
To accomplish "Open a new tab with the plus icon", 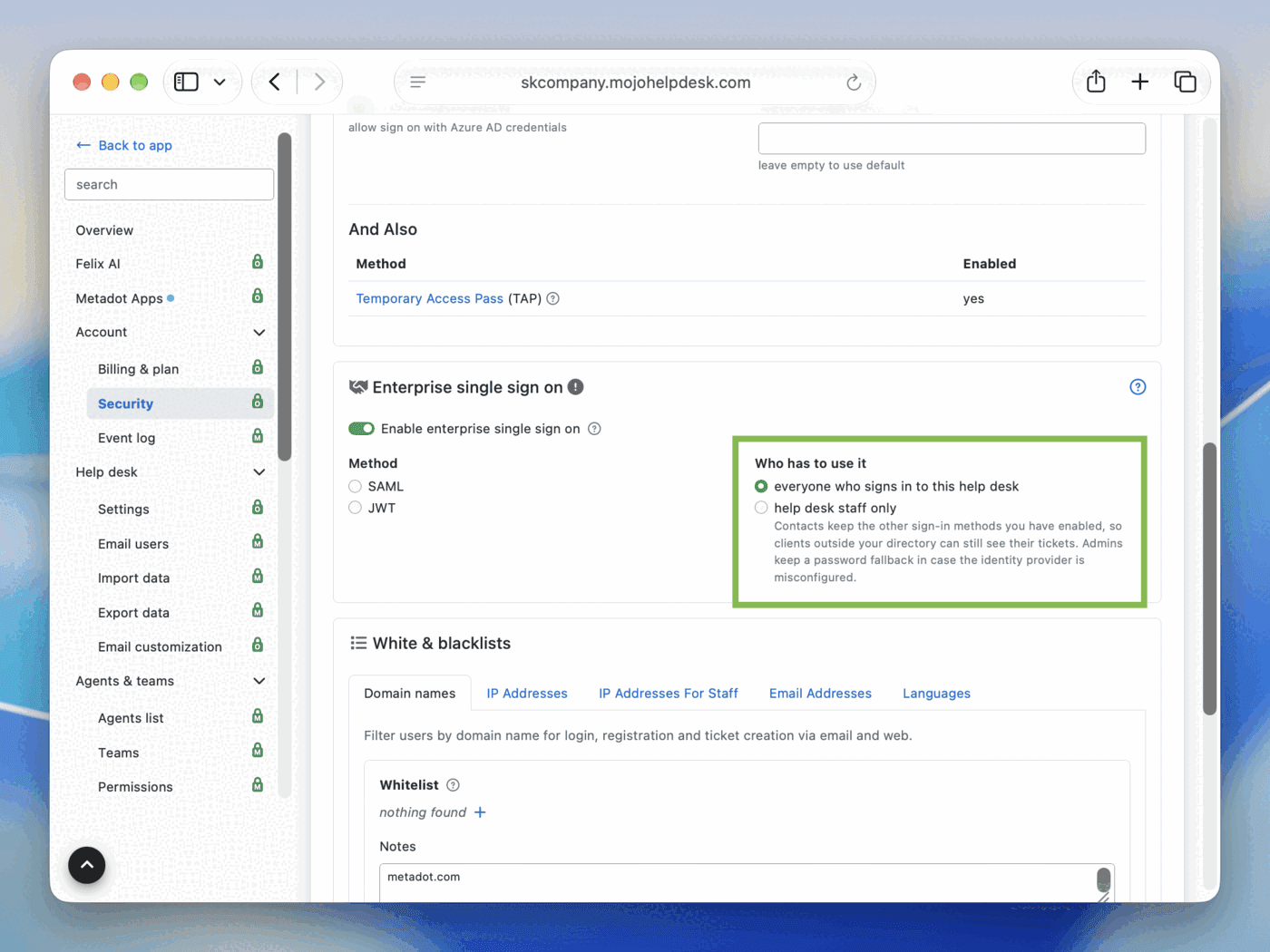I will (1140, 83).
